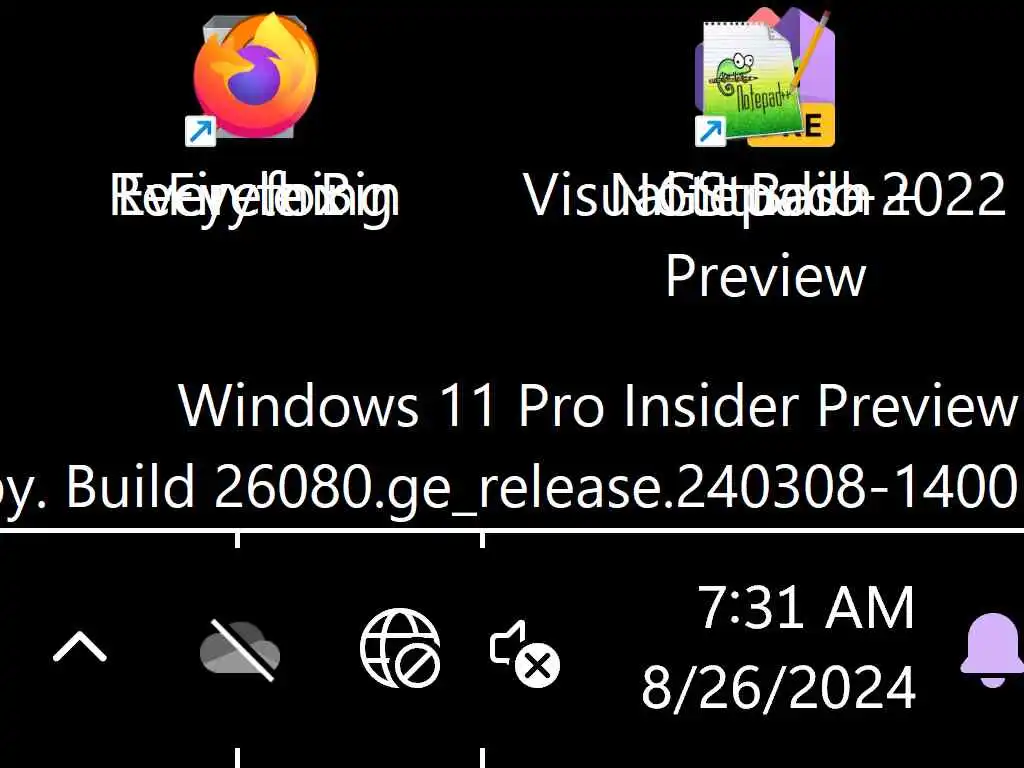Image resolution: width=1024 pixels, height=768 pixels.
Task: Click the 8/26/2024 date in the taskbar
Action: pyautogui.click(x=778, y=687)
